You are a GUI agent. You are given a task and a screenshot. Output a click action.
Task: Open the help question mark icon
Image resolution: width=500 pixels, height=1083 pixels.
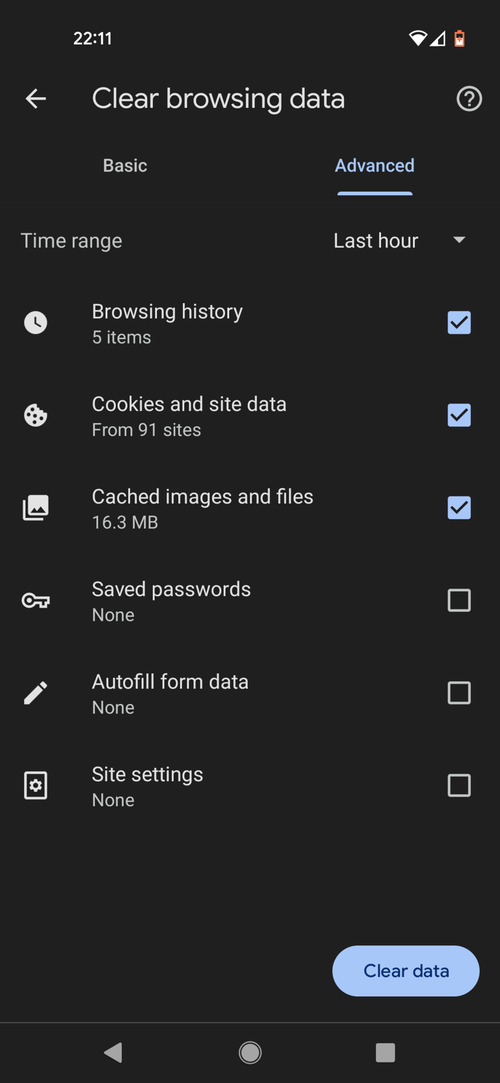[x=469, y=99]
